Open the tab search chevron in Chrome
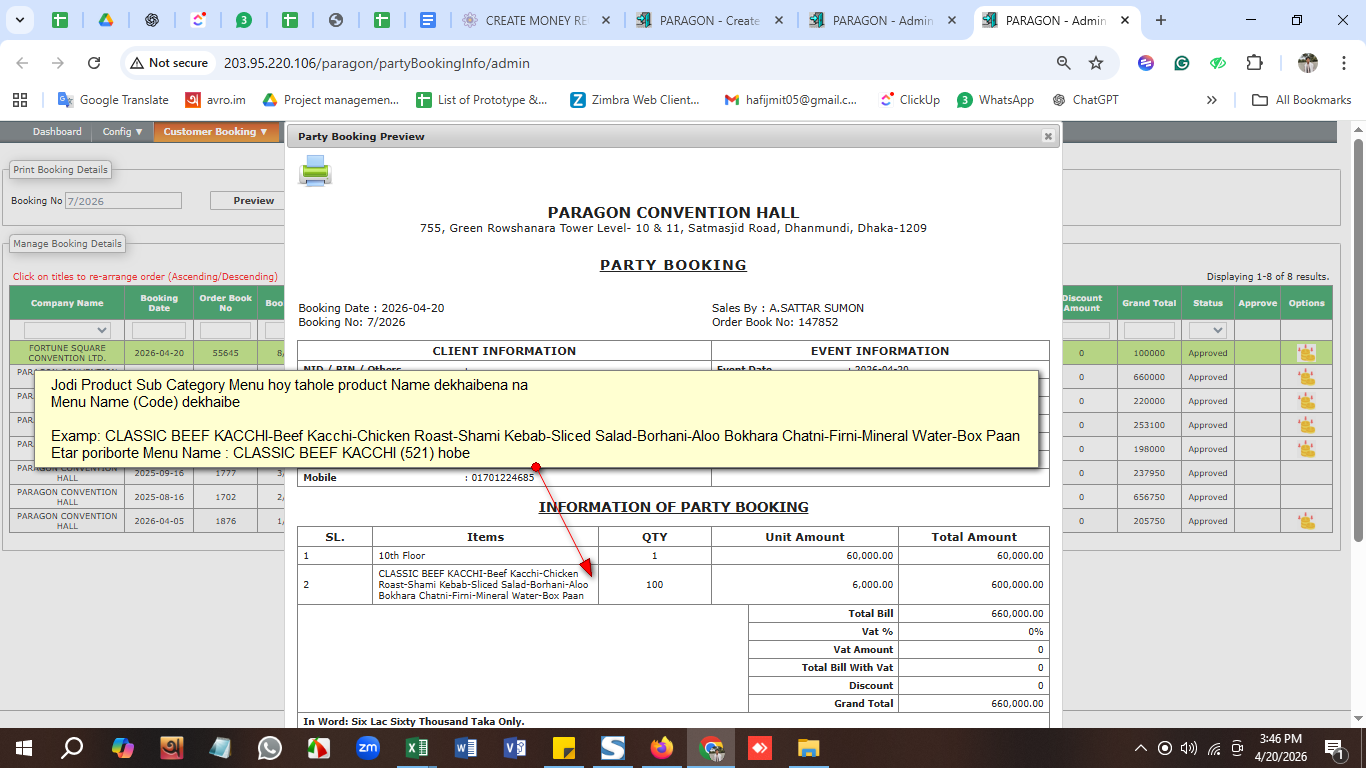1366x768 pixels. 21,20
